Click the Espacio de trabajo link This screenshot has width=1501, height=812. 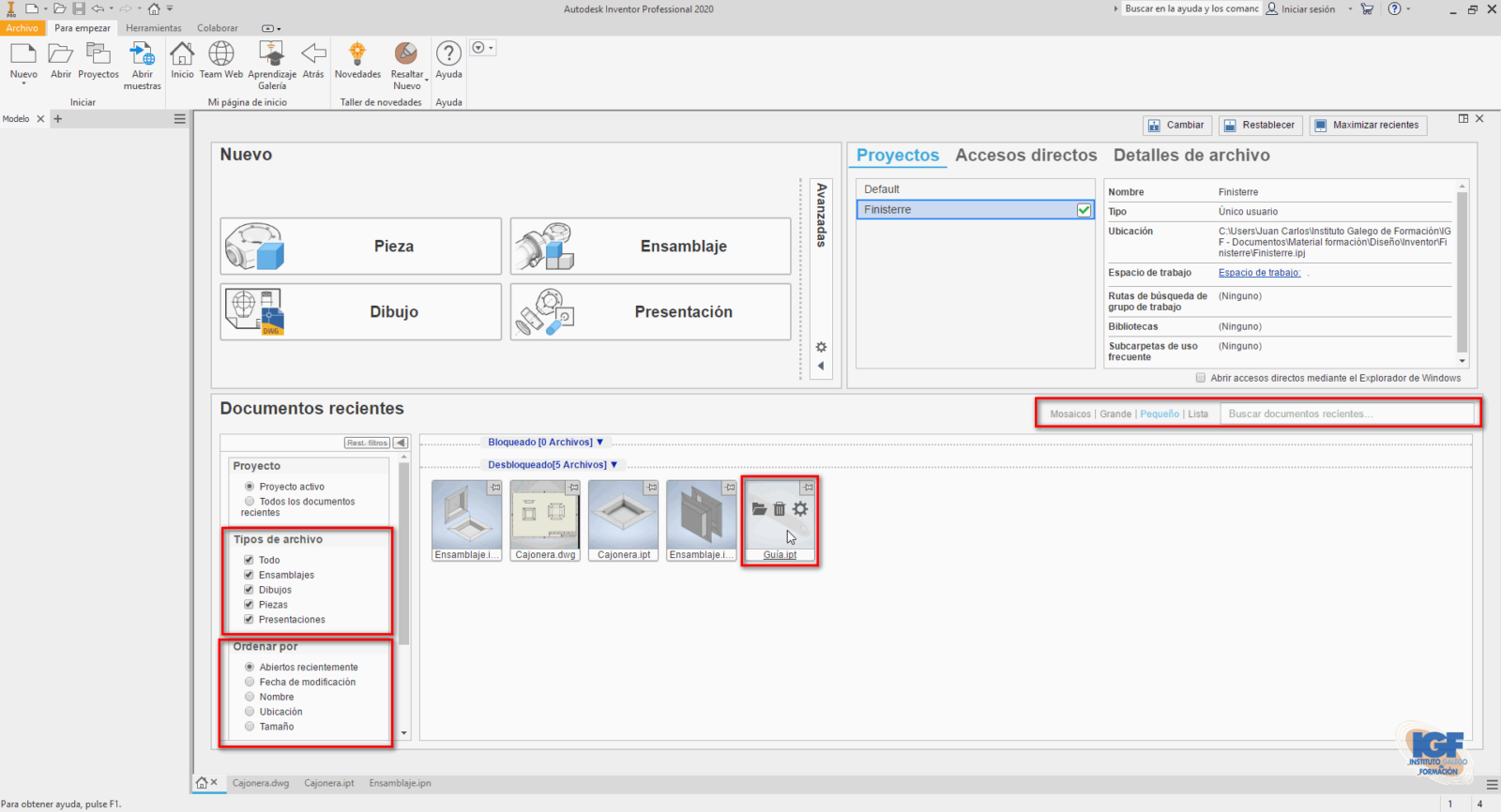tap(1259, 273)
